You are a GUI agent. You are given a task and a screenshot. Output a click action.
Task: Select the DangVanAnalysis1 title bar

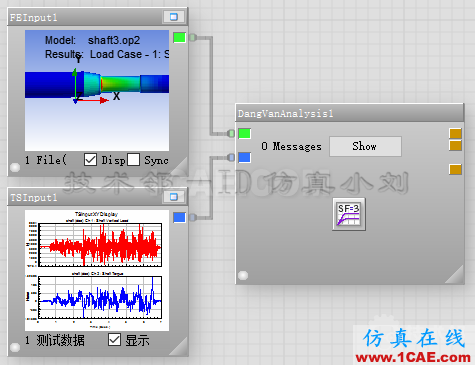tap(350, 113)
